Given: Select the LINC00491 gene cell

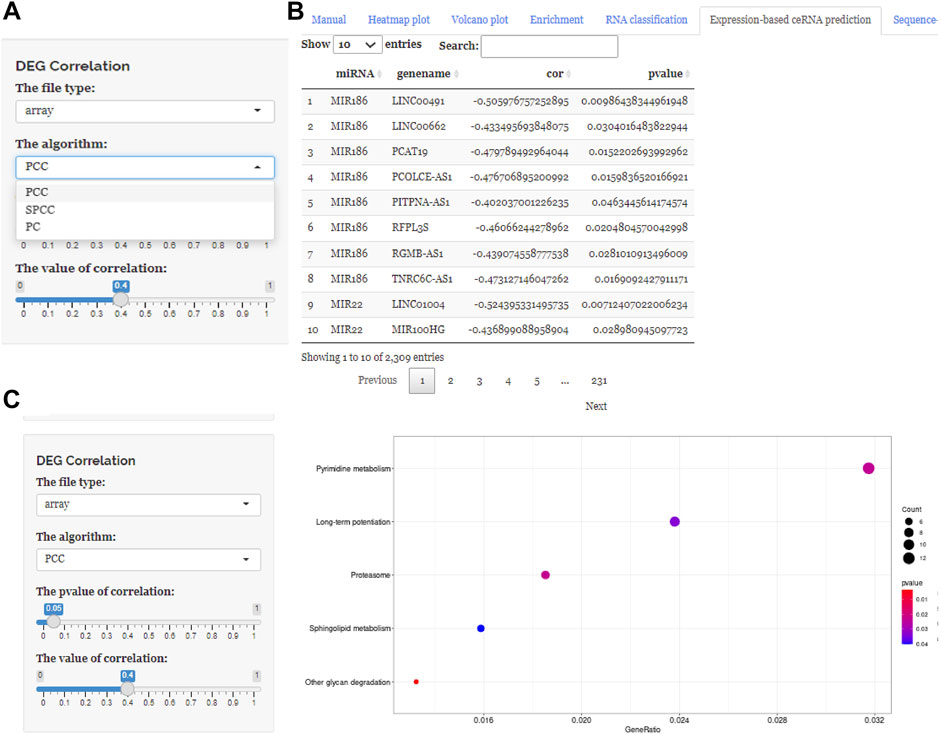Looking at the screenshot, I should tap(418, 101).
